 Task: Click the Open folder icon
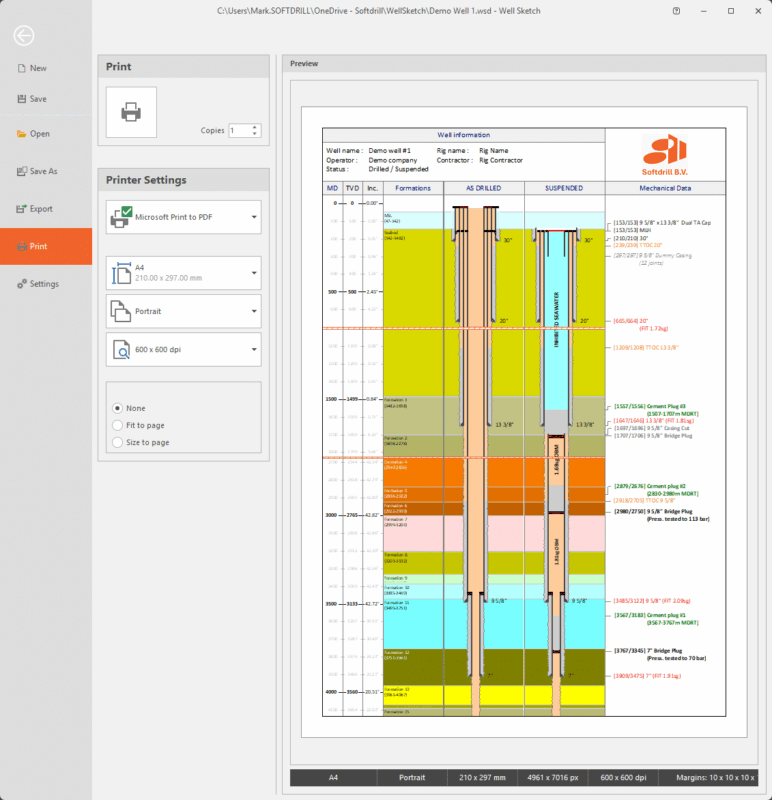coord(21,134)
